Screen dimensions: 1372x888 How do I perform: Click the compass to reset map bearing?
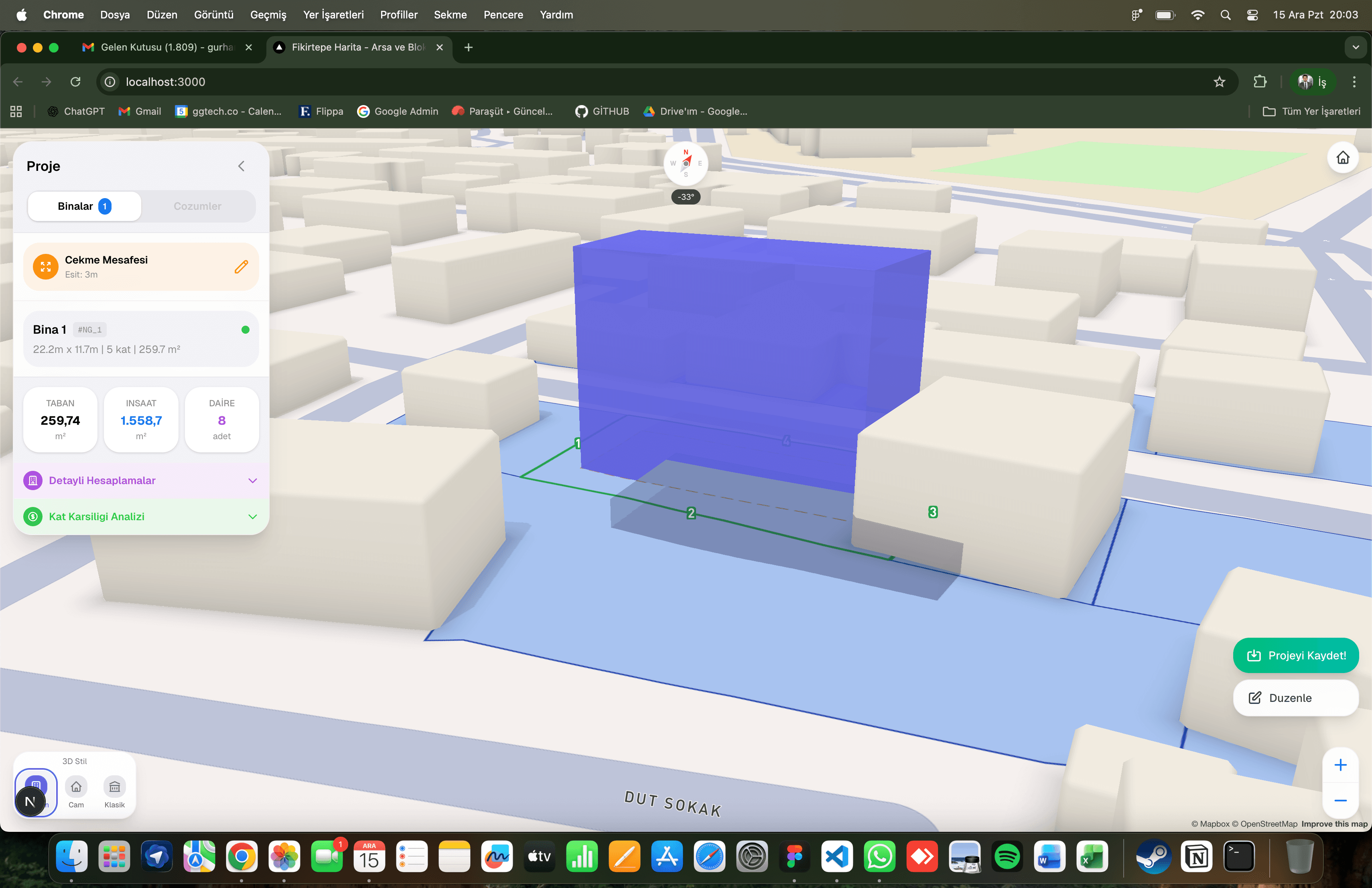pyautogui.click(x=686, y=164)
